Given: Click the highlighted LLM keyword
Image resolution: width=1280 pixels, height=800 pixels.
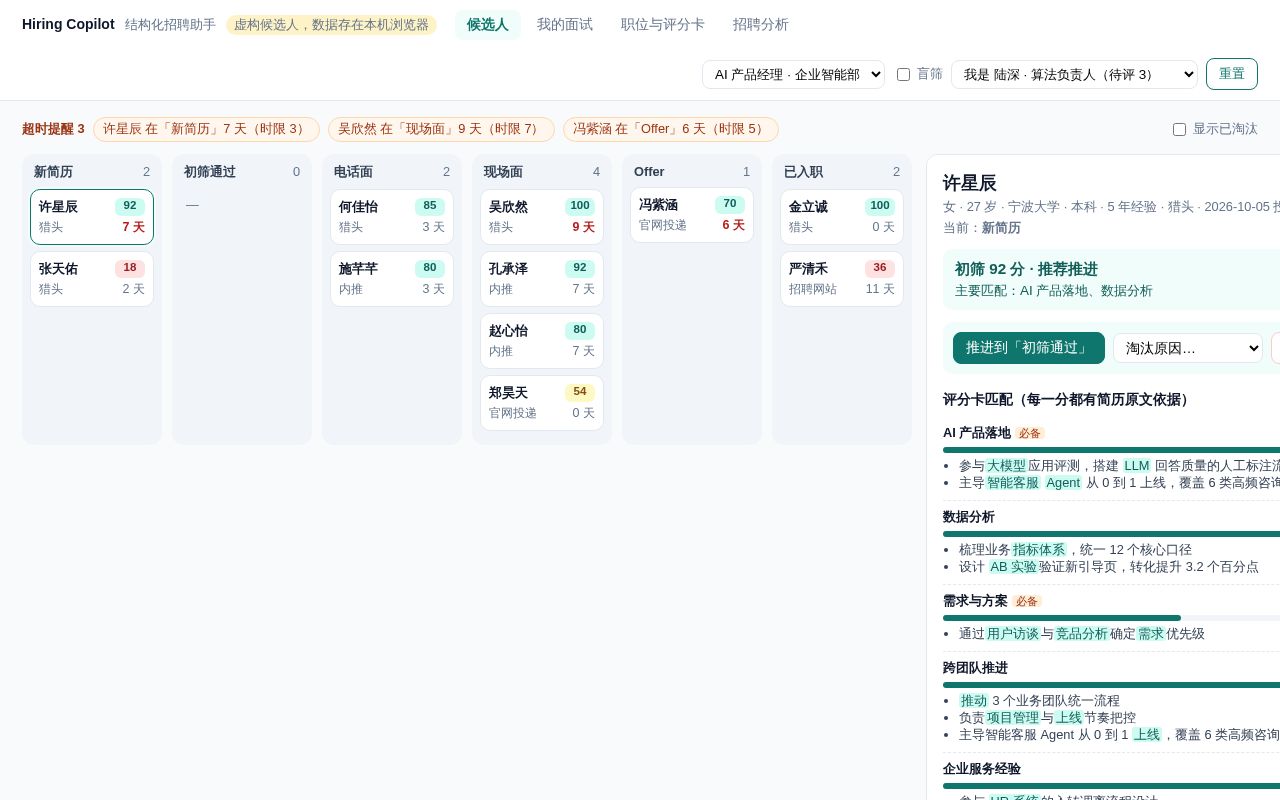Looking at the screenshot, I should click(1137, 466).
